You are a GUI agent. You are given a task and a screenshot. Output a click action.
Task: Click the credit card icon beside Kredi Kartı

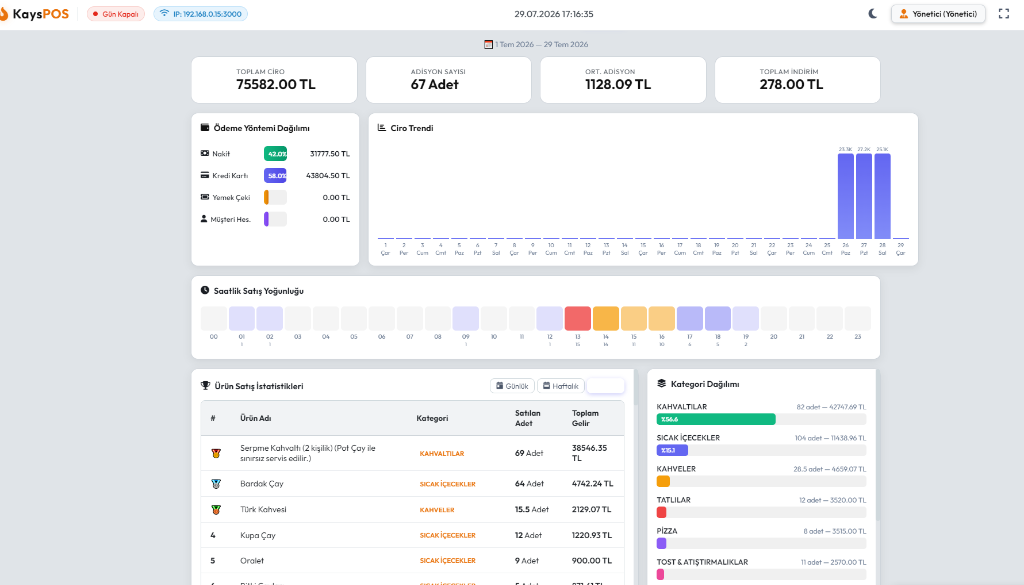coord(205,175)
